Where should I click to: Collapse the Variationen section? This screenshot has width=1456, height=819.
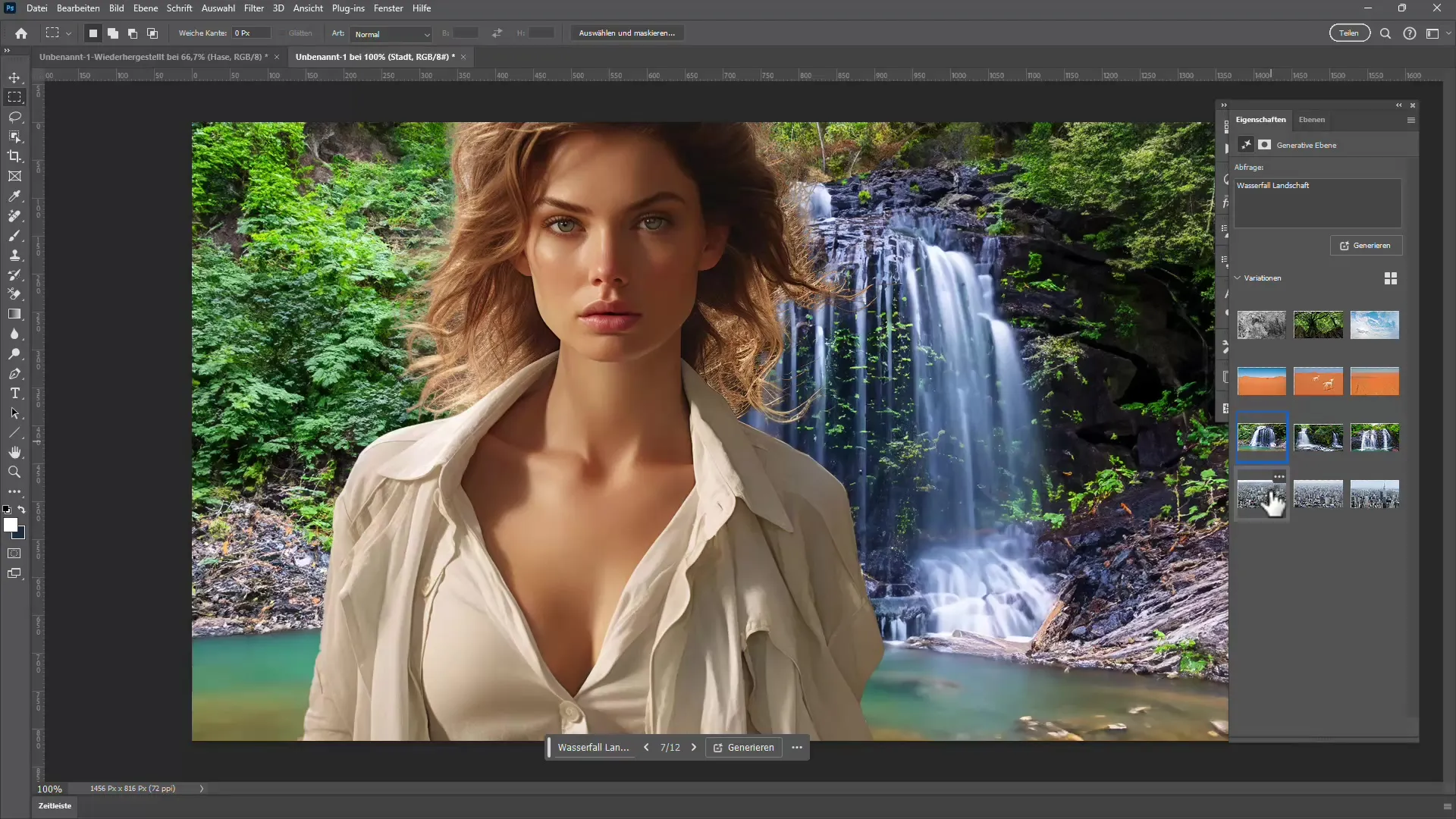point(1238,278)
